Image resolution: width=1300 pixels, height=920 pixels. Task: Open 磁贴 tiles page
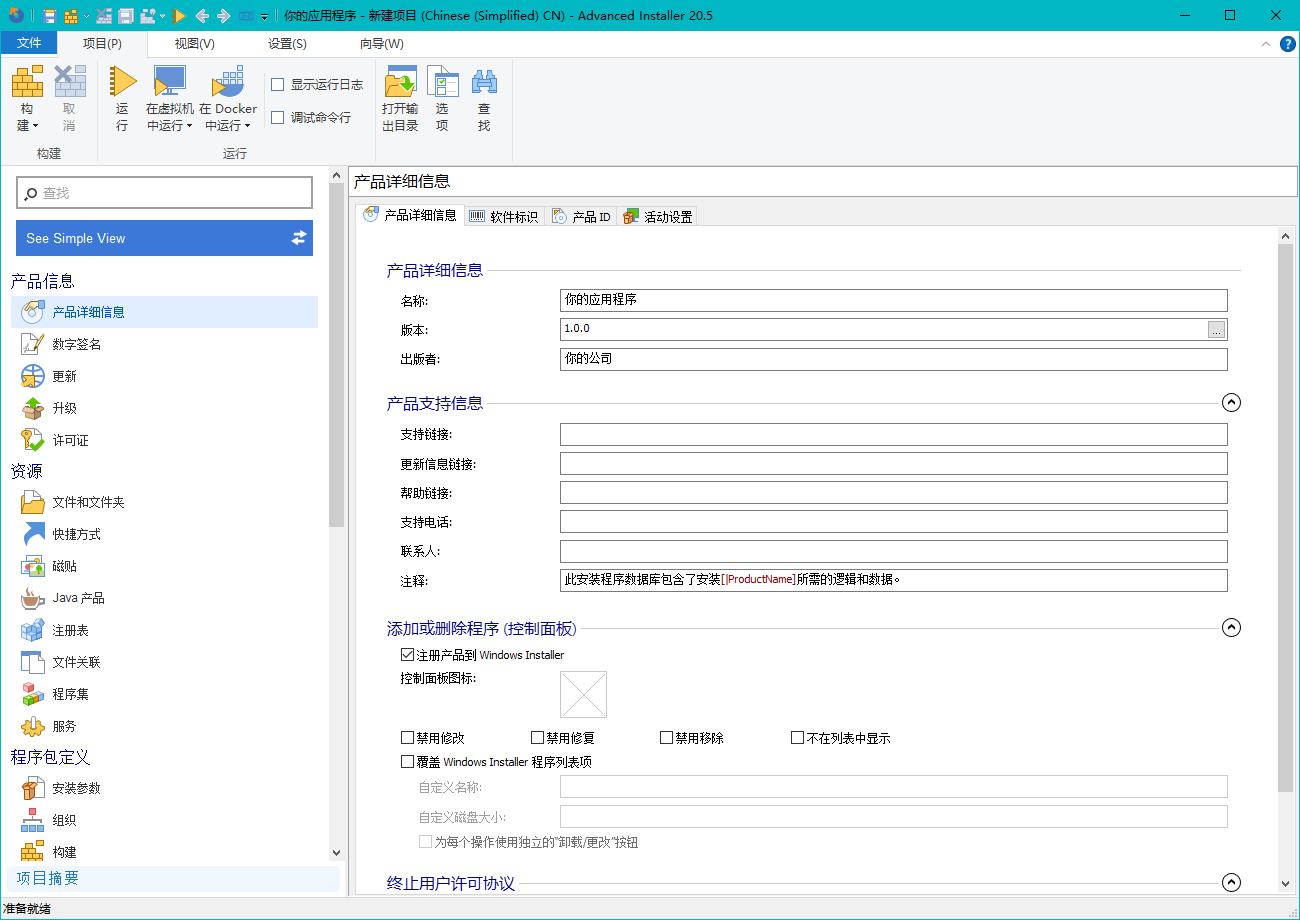pyautogui.click(x=164, y=566)
